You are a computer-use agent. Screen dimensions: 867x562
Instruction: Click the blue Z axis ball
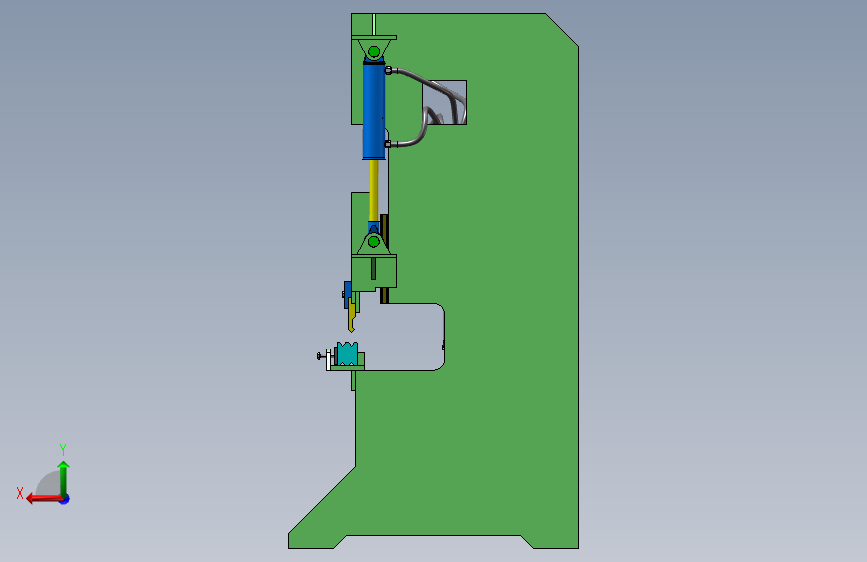pyautogui.click(x=65, y=499)
